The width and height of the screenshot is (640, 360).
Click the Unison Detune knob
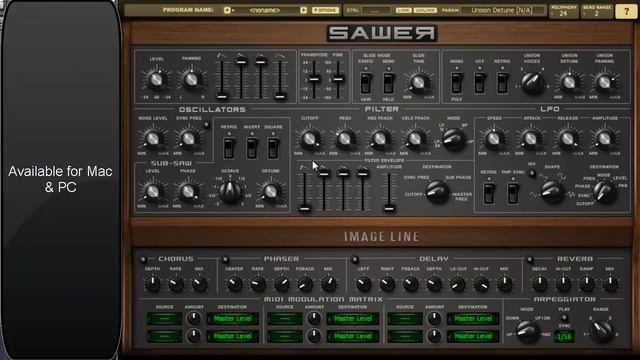(x=569, y=82)
